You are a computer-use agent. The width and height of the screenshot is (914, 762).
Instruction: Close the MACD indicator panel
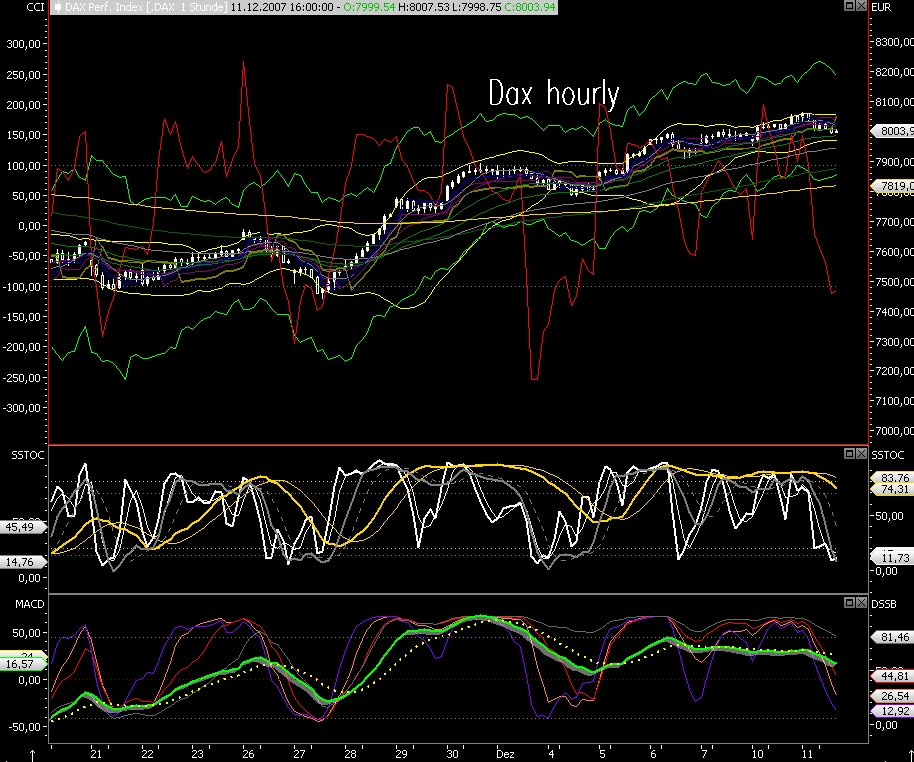[x=861, y=602]
